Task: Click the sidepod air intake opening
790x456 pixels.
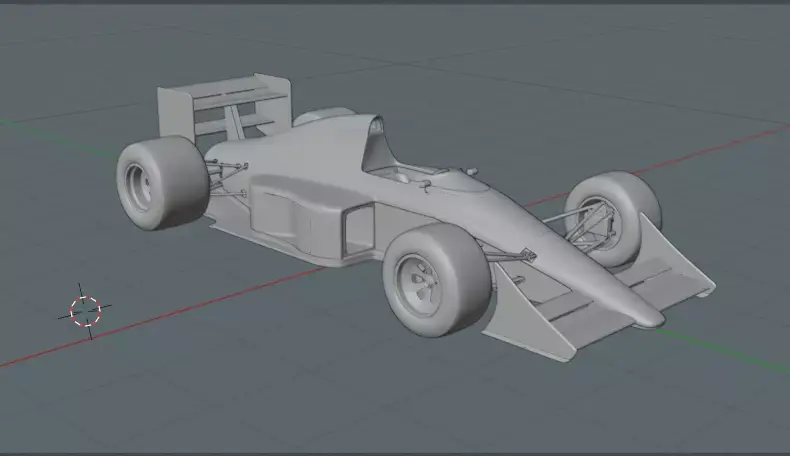Action: coord(359,231)
